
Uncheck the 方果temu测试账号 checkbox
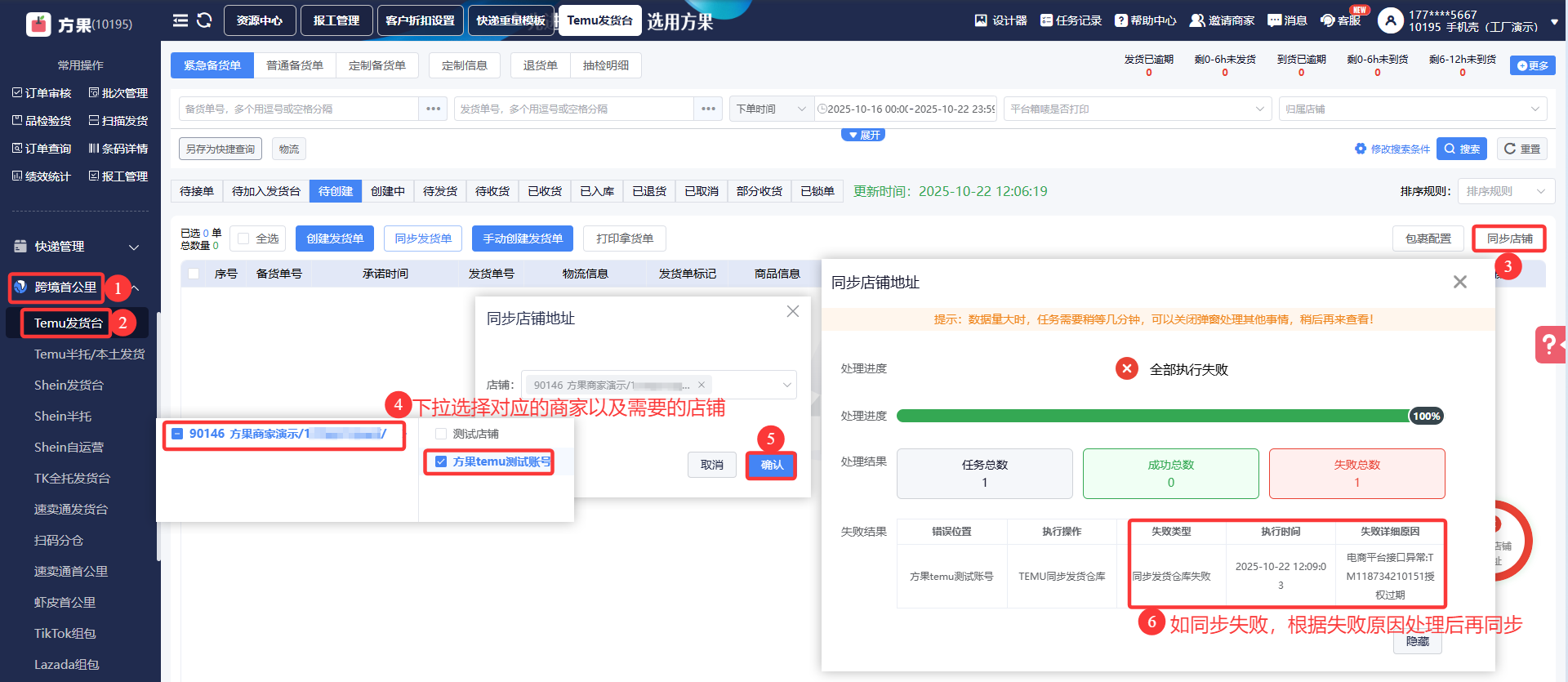[441, 461]
